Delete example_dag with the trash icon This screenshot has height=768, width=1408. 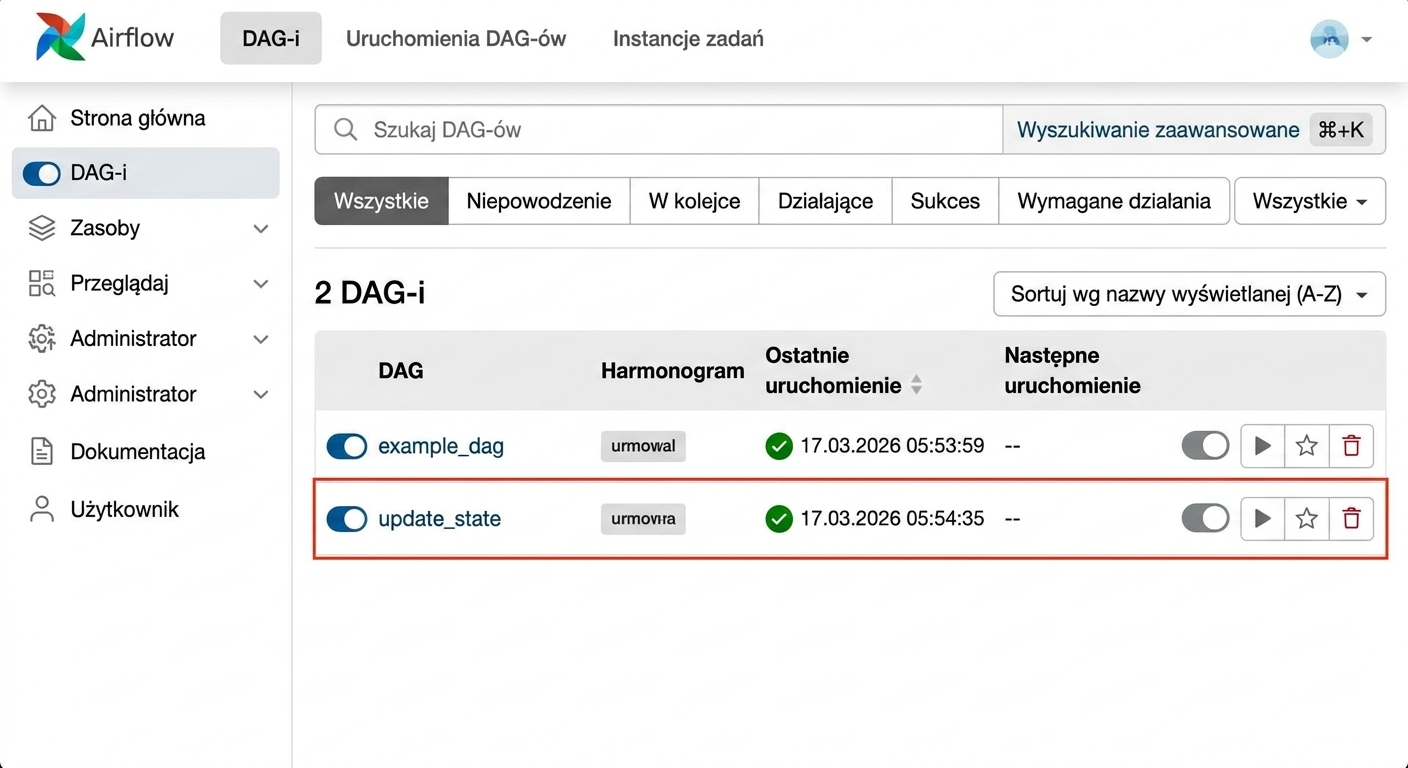(x=1351, y=446)
